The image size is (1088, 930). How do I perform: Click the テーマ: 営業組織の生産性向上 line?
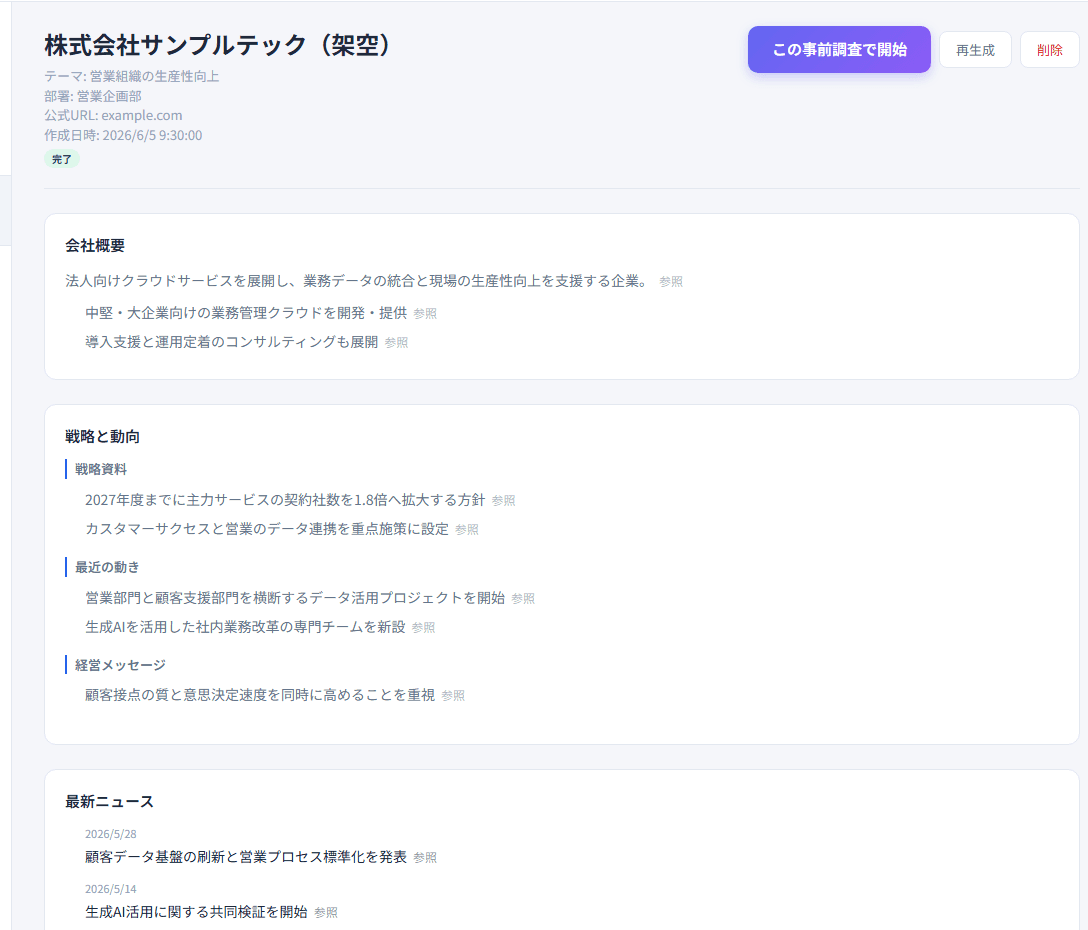tap(132, 76)
